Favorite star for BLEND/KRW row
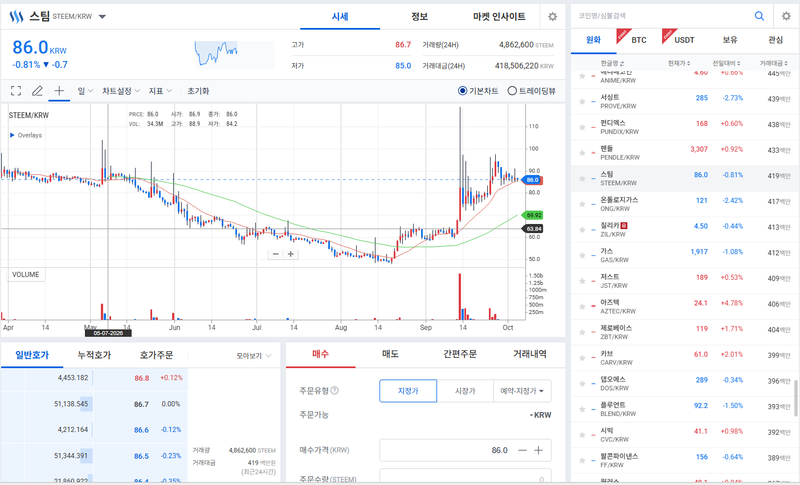 point(582,410)
